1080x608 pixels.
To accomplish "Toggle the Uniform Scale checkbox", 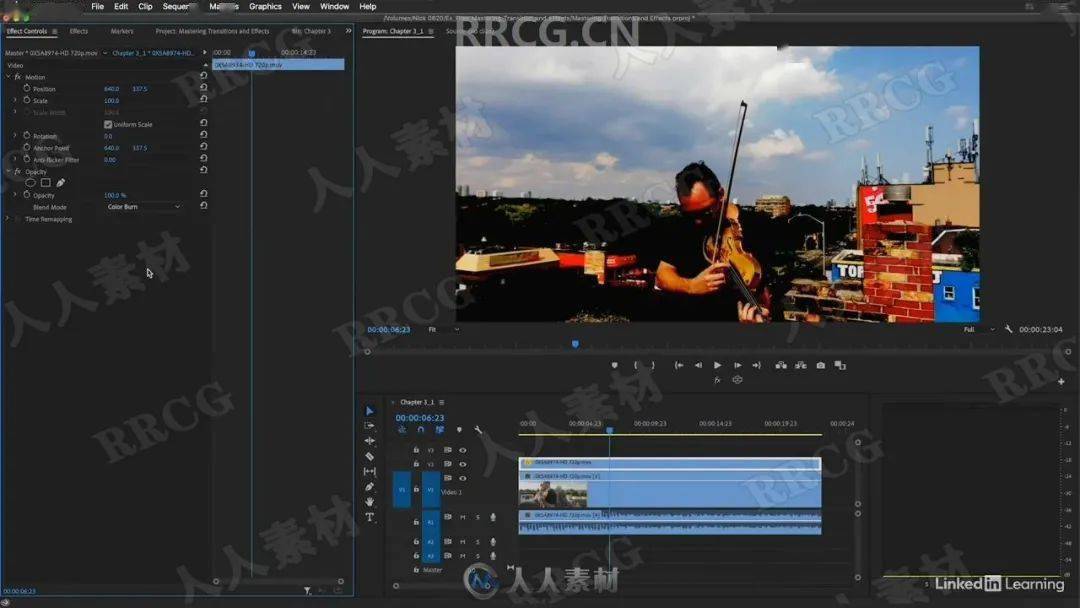I will (x=108, y=124).
